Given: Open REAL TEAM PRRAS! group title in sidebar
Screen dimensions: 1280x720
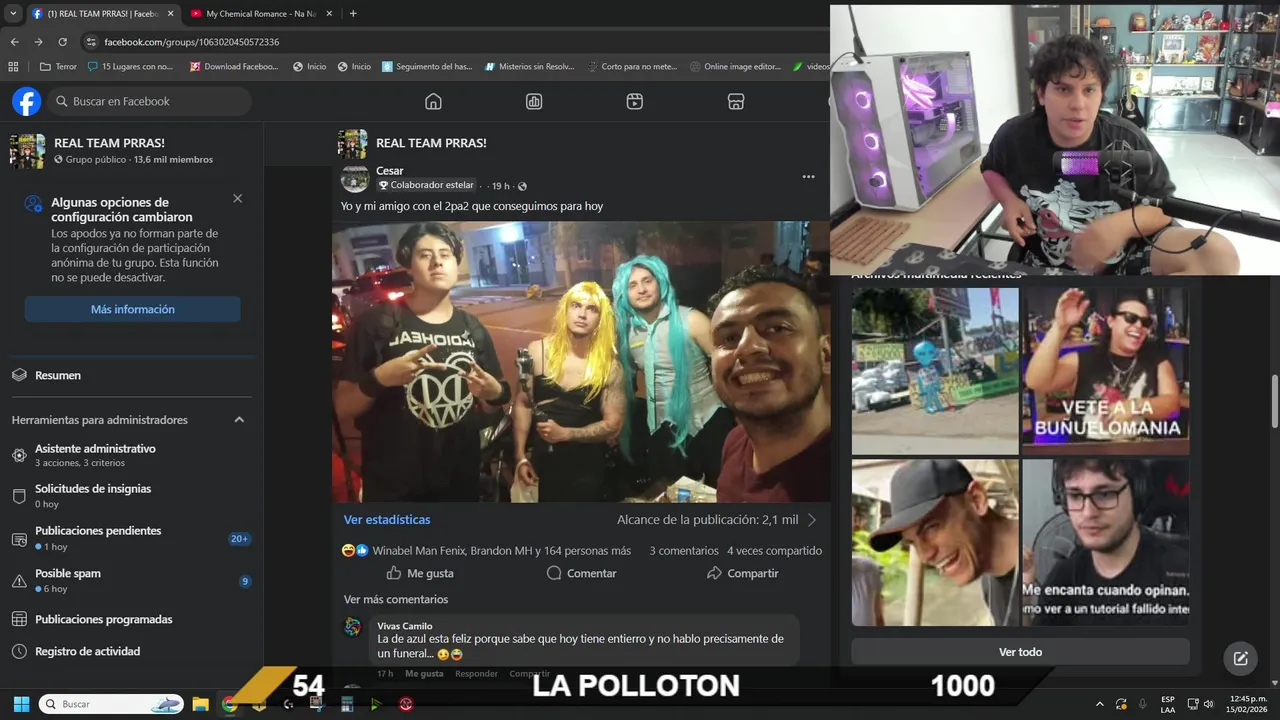Looking at the screenshot, I should tap(109, 143).
